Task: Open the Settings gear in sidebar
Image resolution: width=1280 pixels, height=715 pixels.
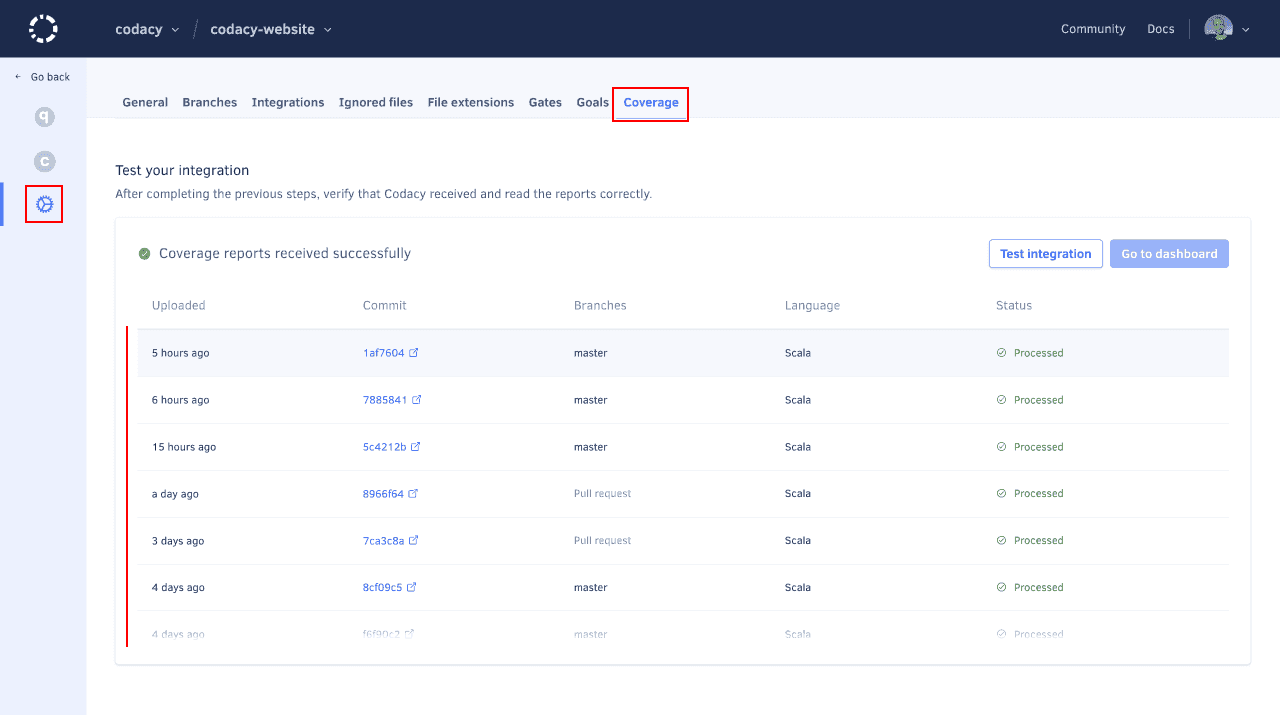Action: pyautogui.click(x=44, y=204)
